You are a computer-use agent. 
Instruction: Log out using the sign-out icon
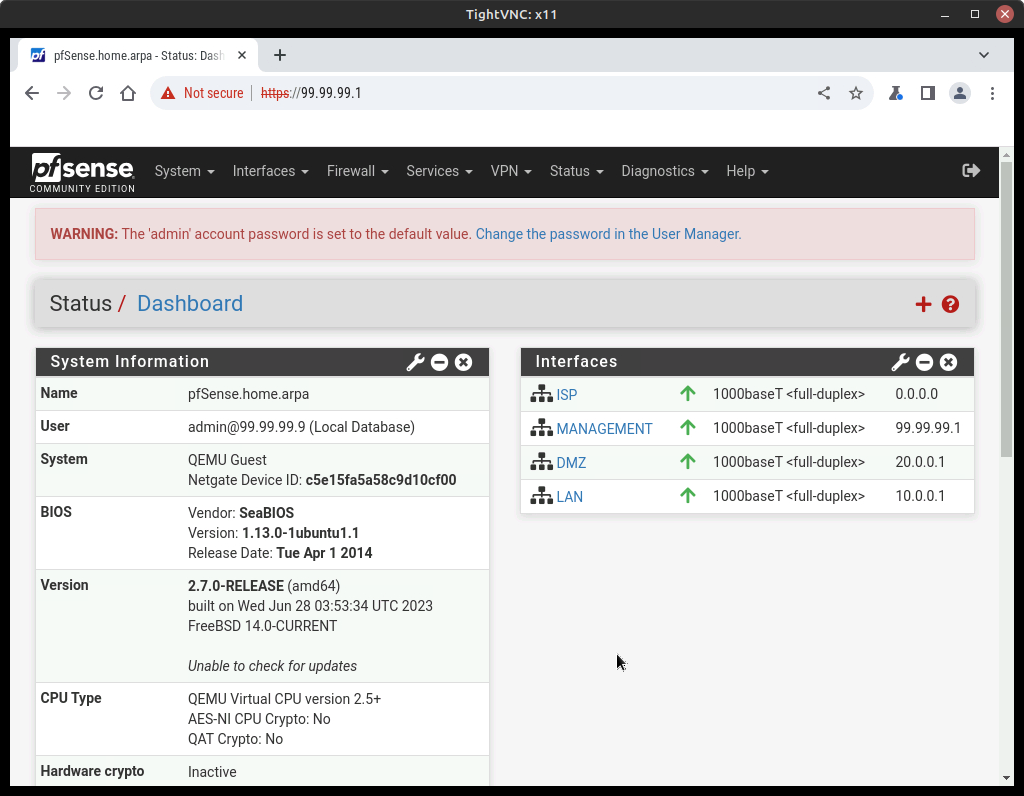[971, 170]
